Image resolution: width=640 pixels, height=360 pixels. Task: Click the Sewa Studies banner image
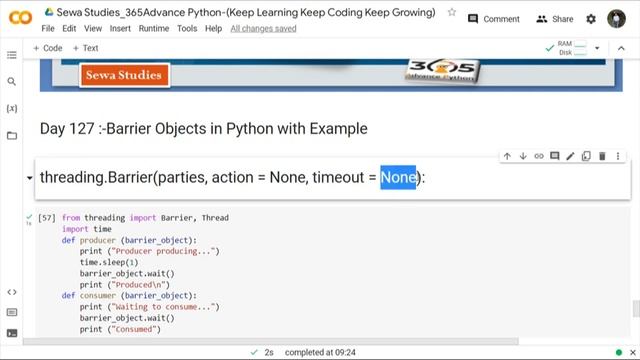click(x=331, y=75)
